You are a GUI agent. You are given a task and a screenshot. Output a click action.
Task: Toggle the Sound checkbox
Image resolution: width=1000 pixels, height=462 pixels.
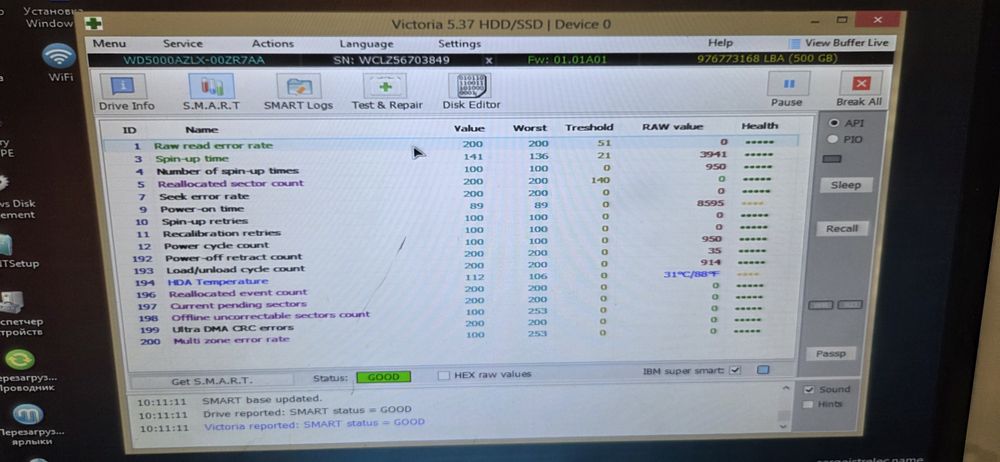(x=809, y=389)
